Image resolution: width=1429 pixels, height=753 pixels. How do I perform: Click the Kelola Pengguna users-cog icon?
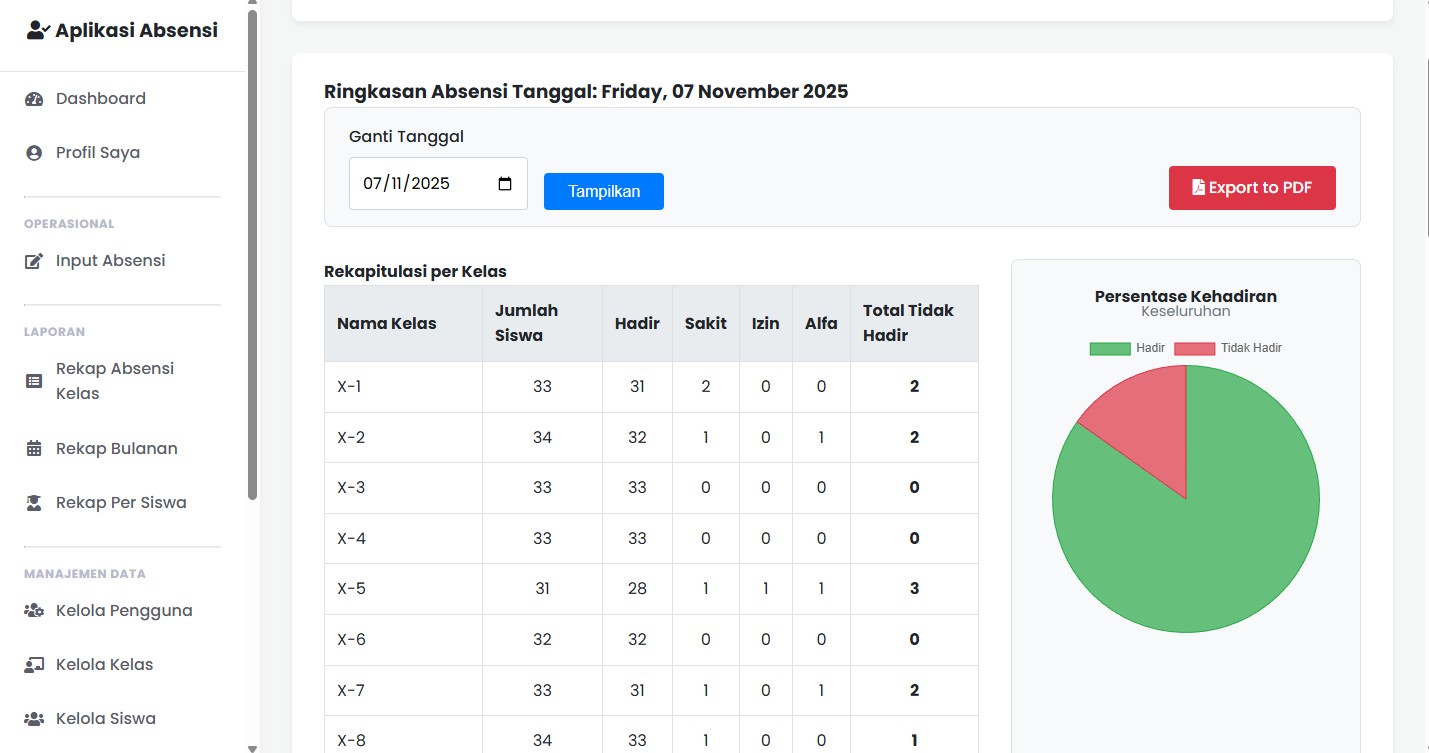34,611
